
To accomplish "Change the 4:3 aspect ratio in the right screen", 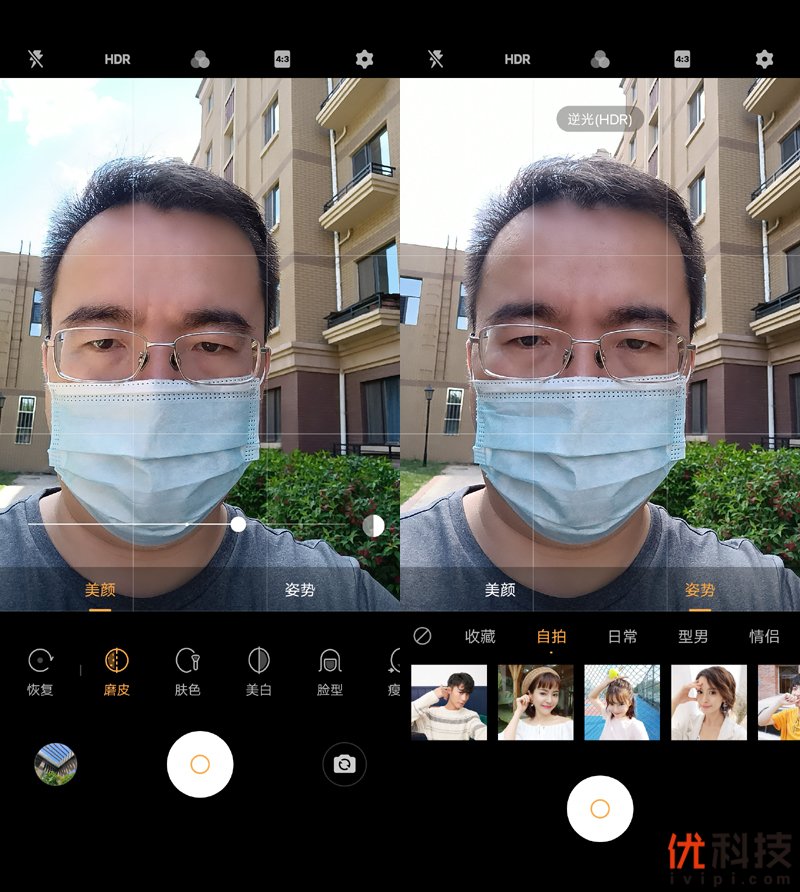I will (682, 59).
